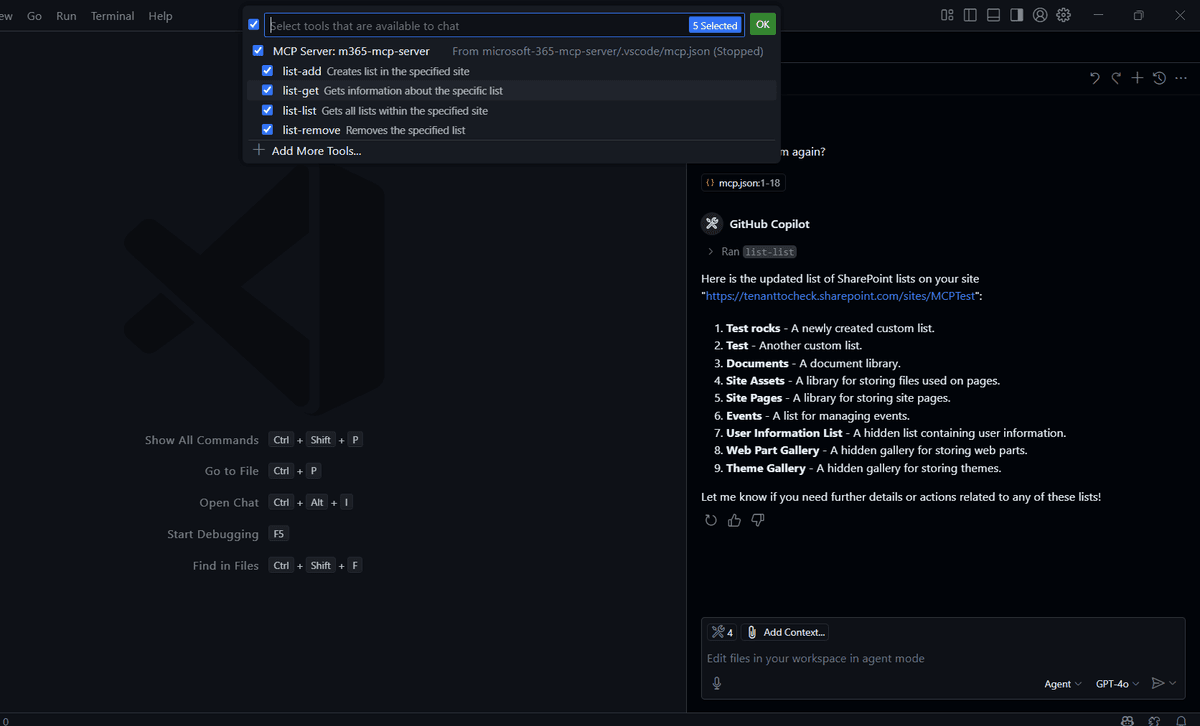Click Add More Tools entry
This screenshot has width=1200, height=726.
(x=316, y=151)
